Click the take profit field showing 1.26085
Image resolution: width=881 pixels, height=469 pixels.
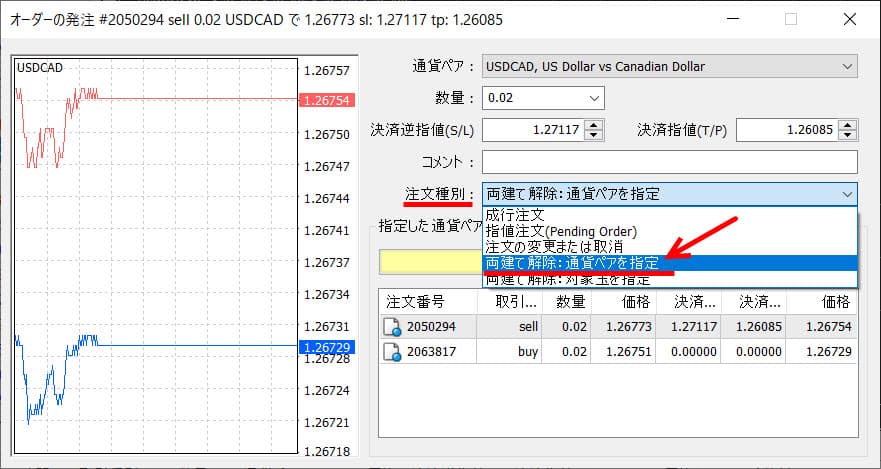pyautogui.click(x=786, y=130)
